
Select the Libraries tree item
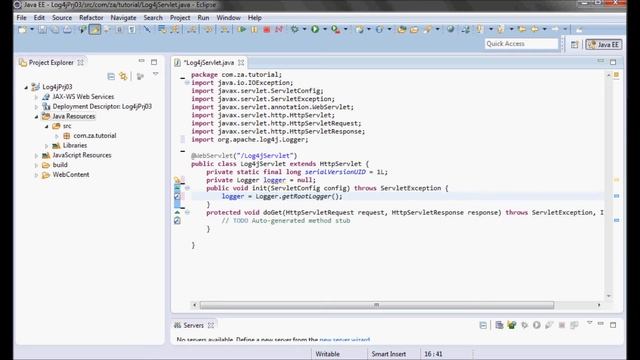pyautogui.click(x=75, y=145)
